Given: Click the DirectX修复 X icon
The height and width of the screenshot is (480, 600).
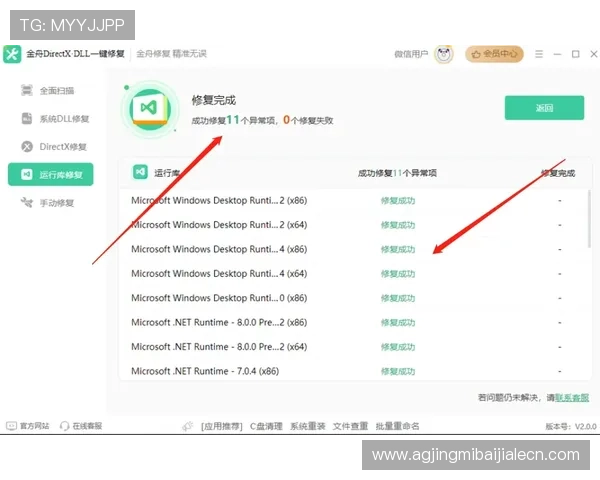Looking at the screenshot, I should point(27,147).
